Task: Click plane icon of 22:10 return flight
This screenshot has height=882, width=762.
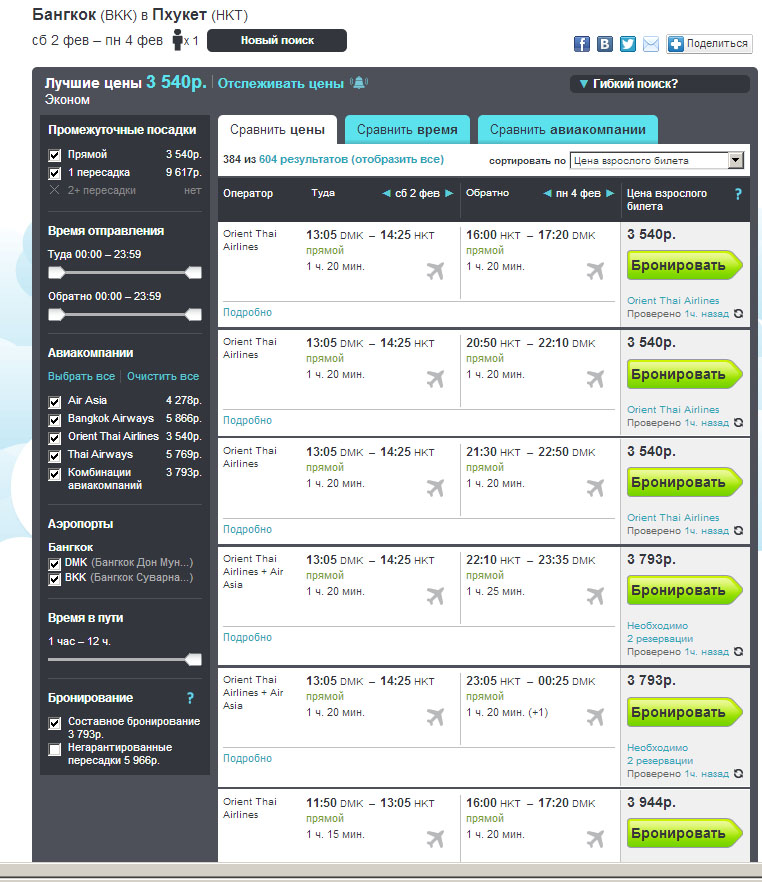Action: tap(595, 596)
